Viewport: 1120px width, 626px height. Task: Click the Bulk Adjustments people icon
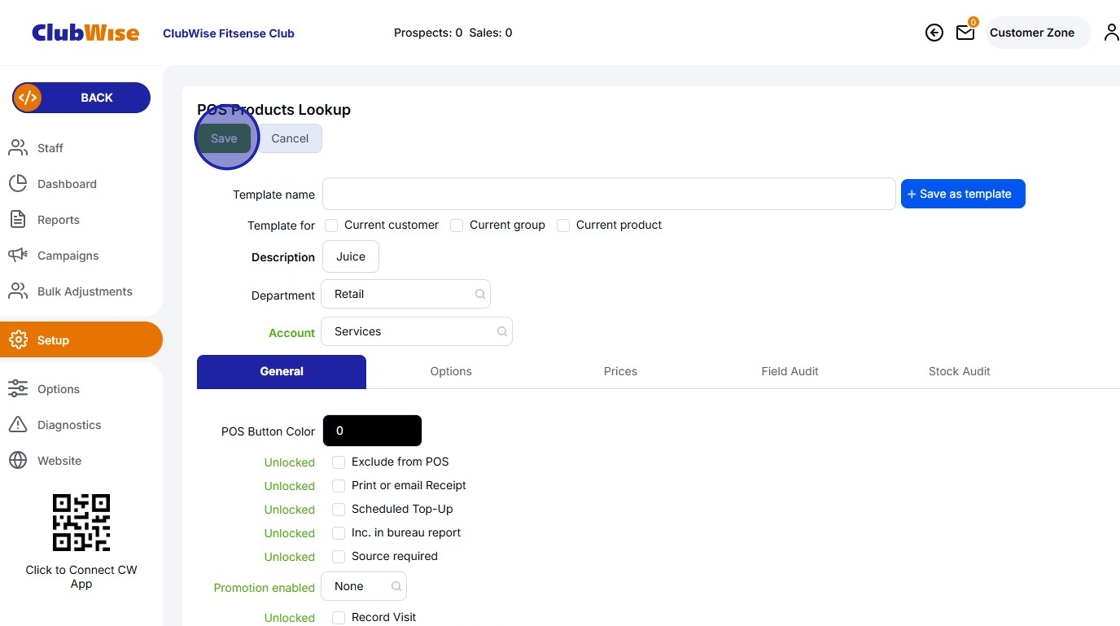tap(18, 291)
